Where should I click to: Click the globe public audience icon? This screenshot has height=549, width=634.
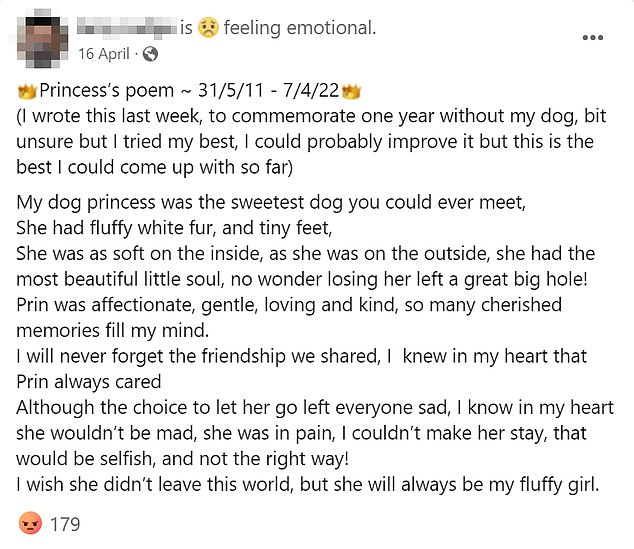(x=150, y=53)
